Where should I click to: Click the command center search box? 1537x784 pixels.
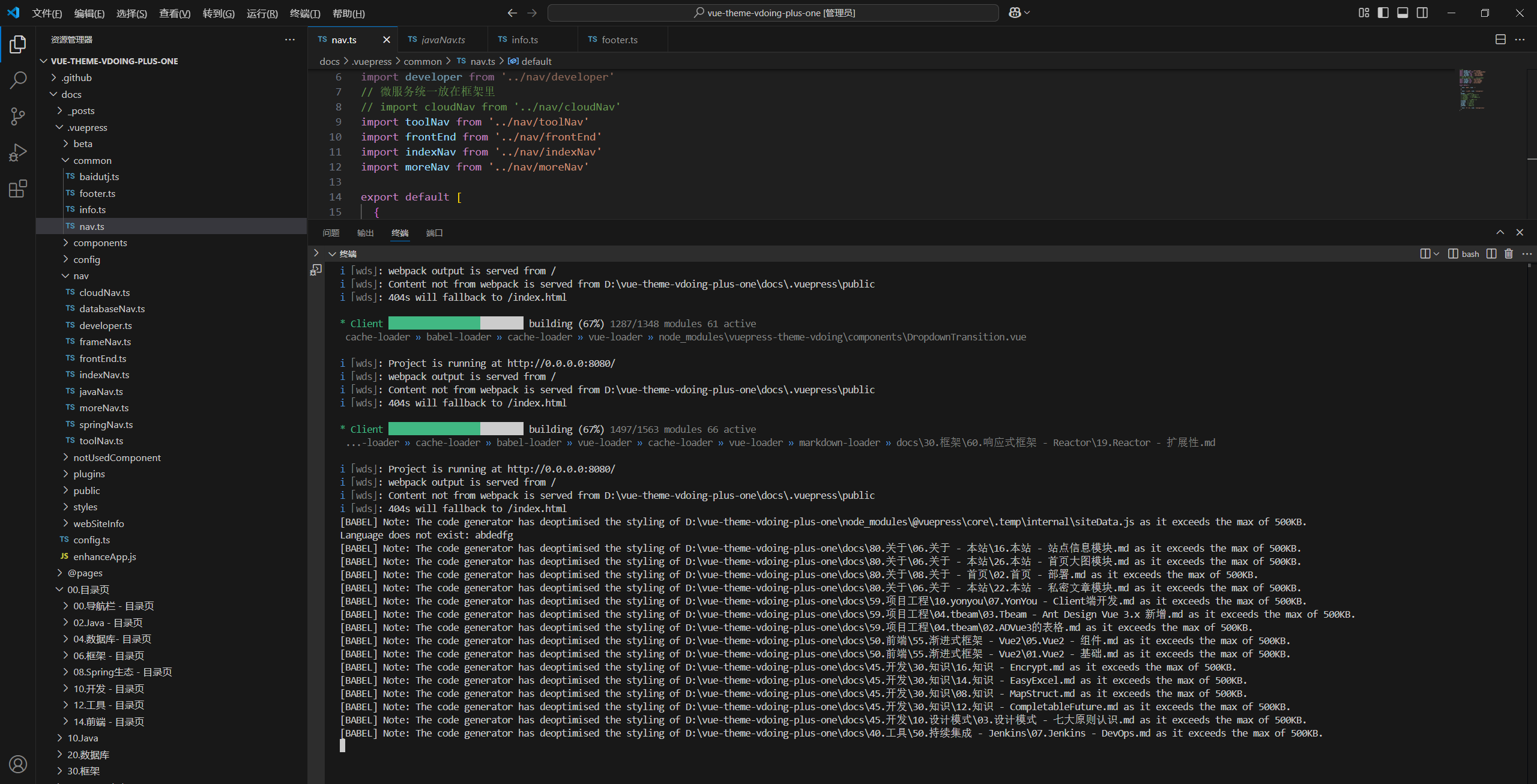pos(773,13)
